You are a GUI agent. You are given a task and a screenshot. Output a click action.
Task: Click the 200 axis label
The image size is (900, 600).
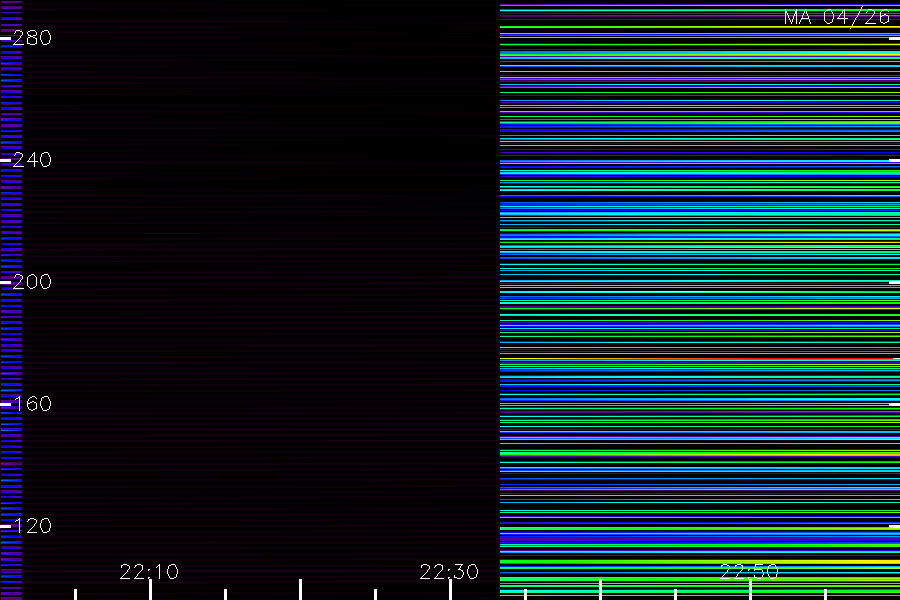click(x=32, y=281)
